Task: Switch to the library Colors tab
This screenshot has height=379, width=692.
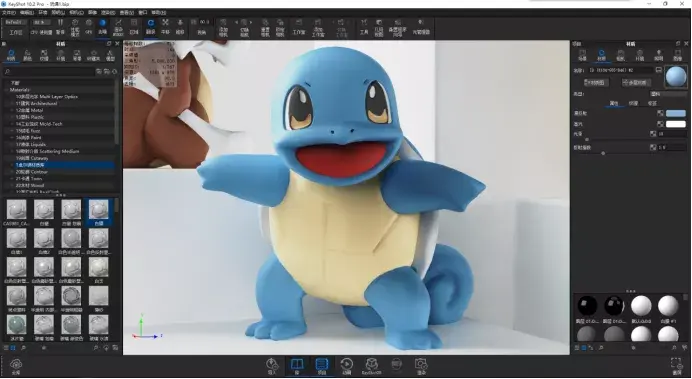Action: (x=27, y=55)
